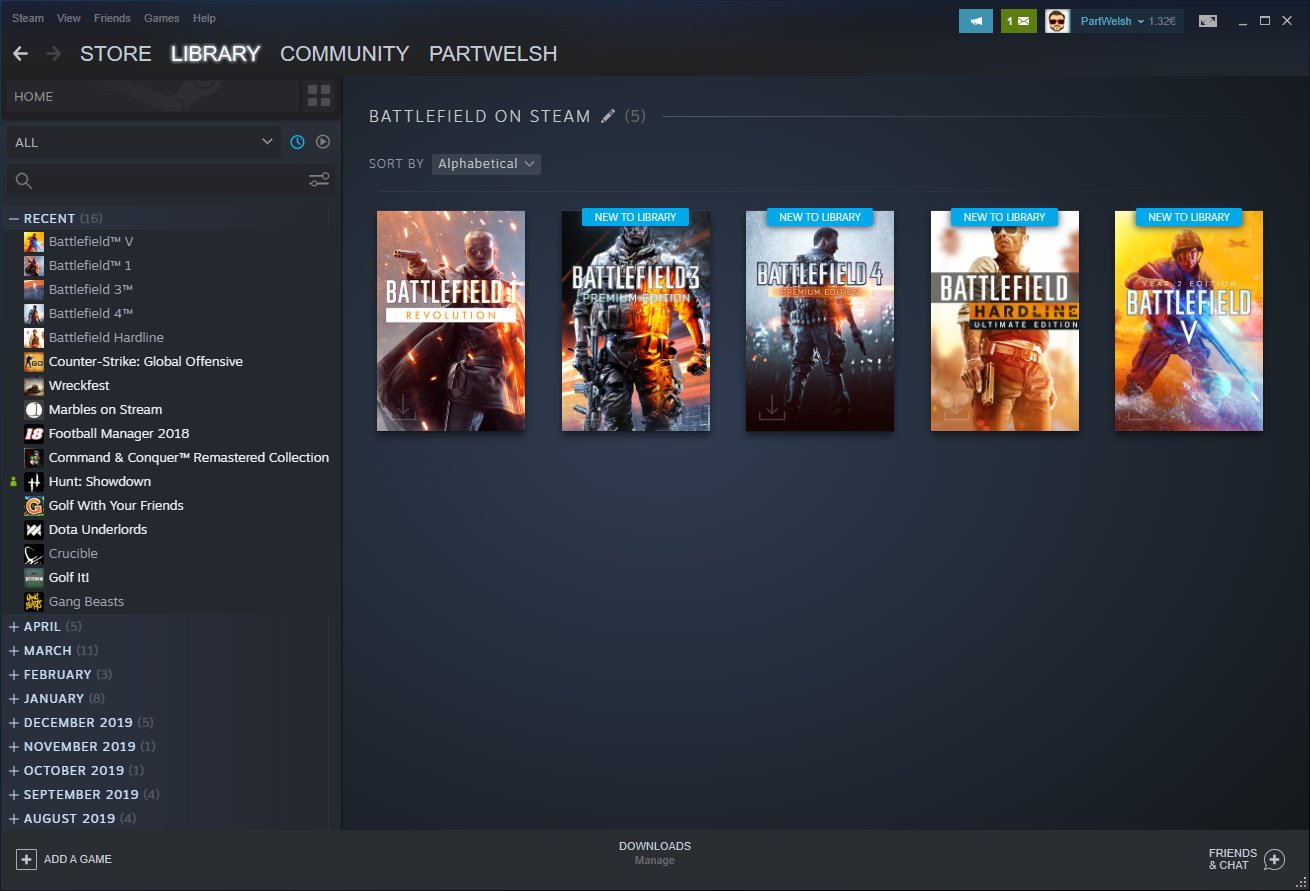Open the announcements megaphone icon
1310x891 pixels.
click(x=975, y=21)
